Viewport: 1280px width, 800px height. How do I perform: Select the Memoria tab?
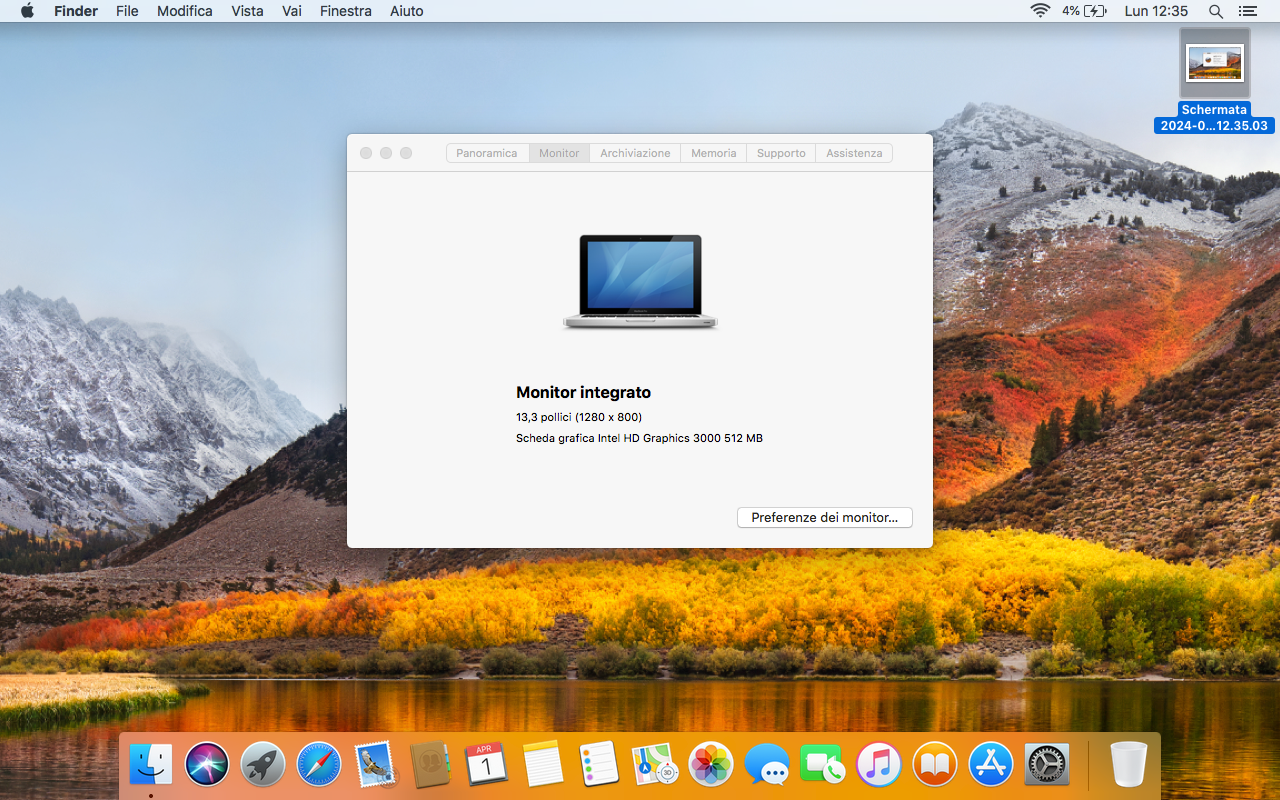pos(713,153)
